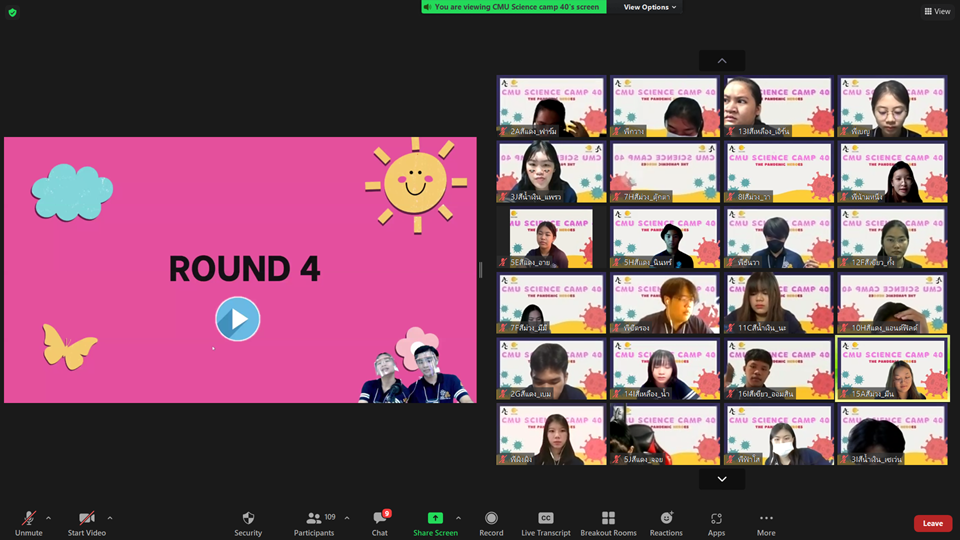The height and width of the screenshot is (540, 960).
Task: Open the Participants panel
Action: [x=314, y=518]
